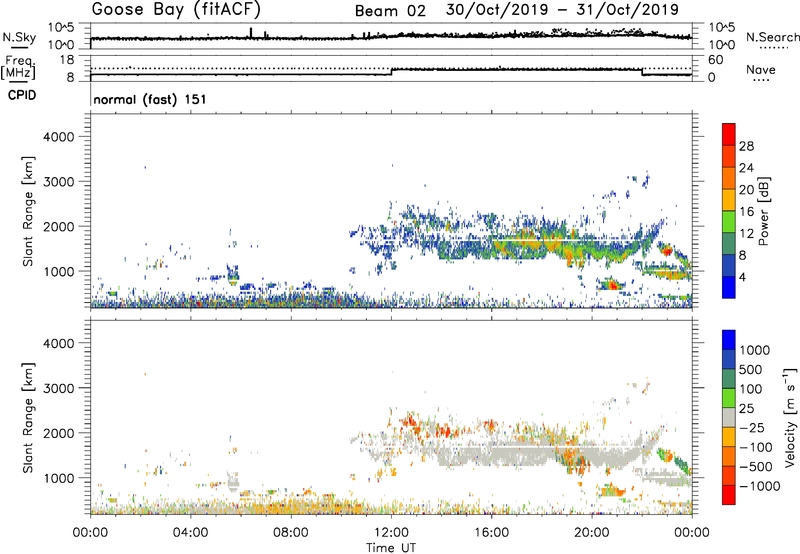The image size is (800, 554).
Task: Click the '4000' range tick on the power panel
Action: point(59,137)
